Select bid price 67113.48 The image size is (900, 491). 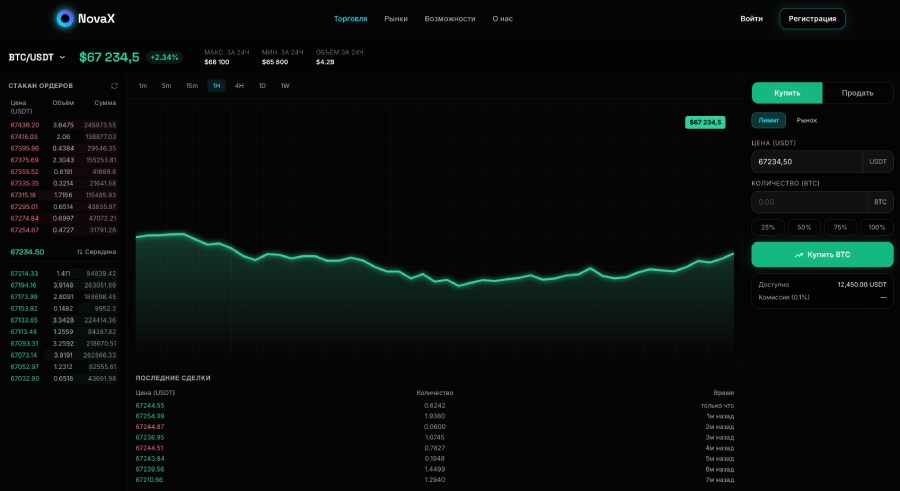click(x=24, y=332)
